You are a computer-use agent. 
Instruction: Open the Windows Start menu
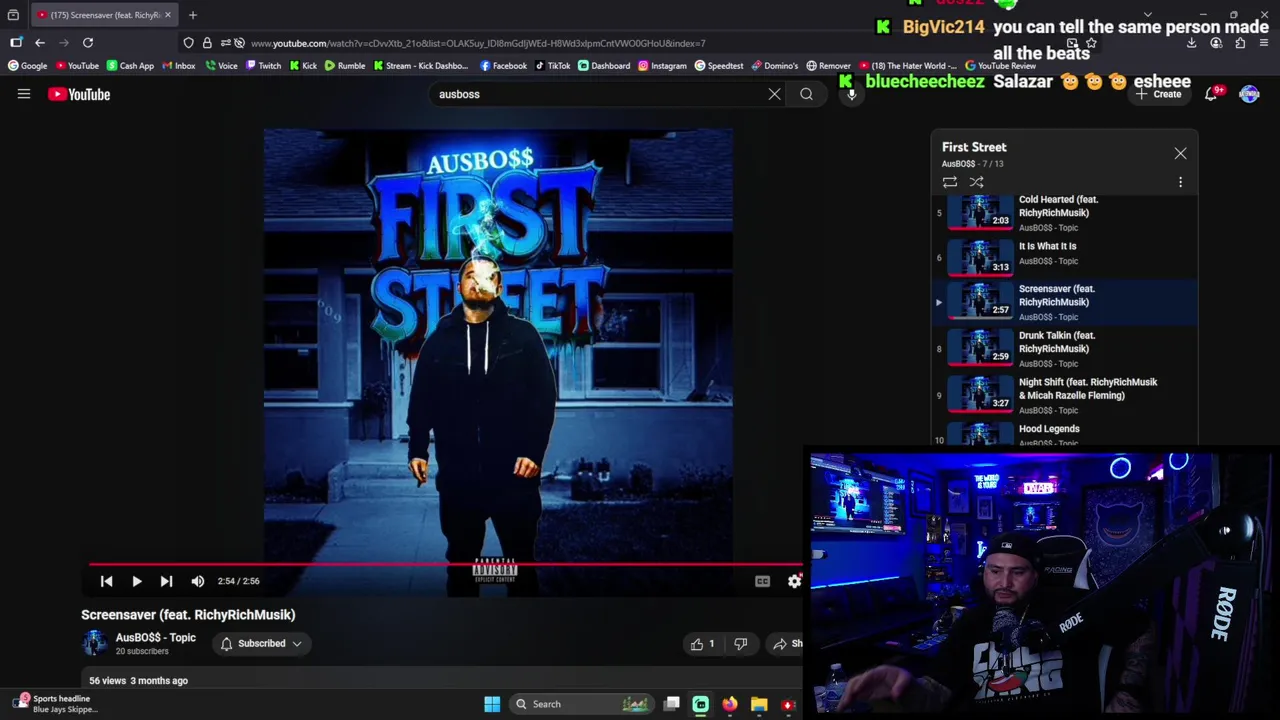click(492, 704)
